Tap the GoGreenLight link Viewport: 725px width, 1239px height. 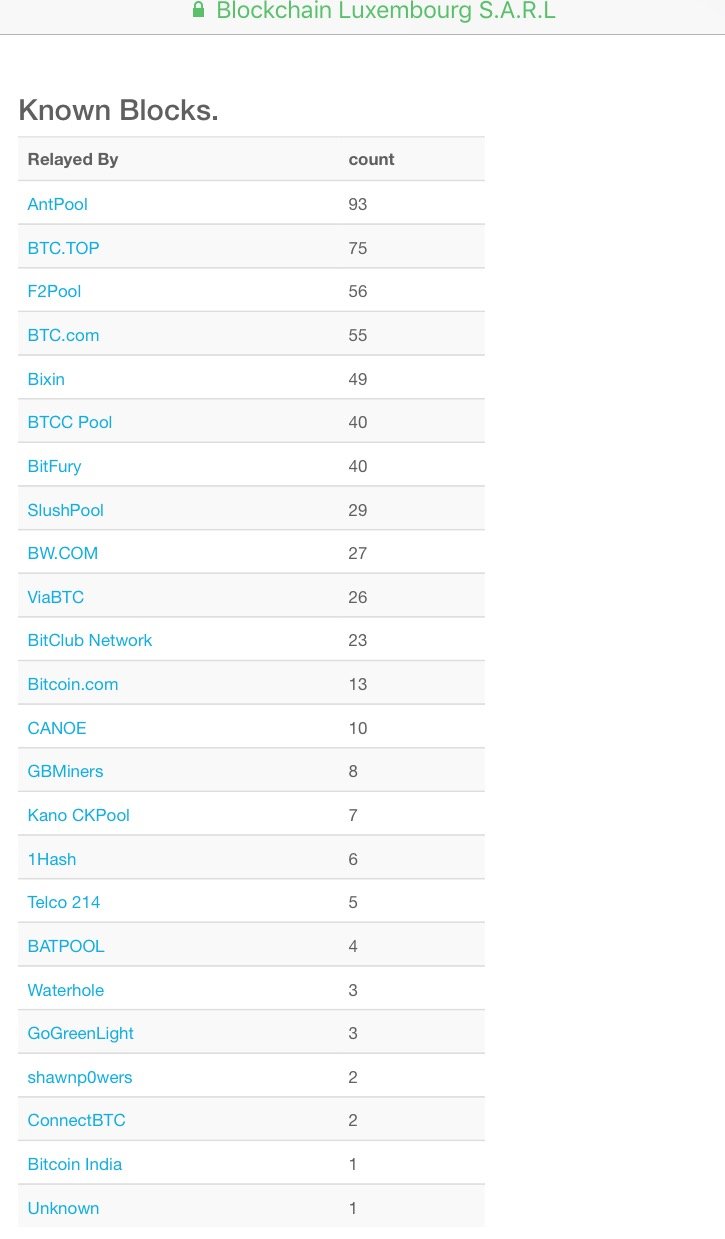tap(81, 1033)
